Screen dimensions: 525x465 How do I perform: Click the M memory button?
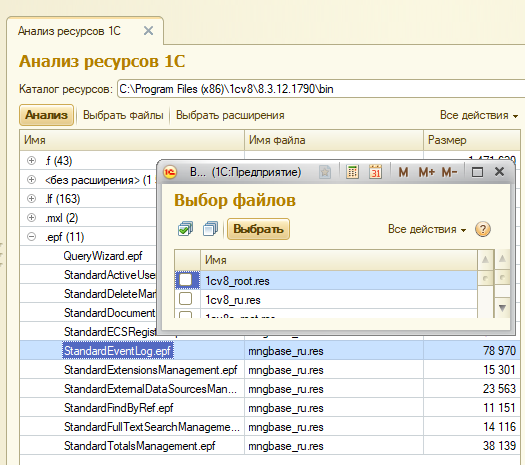(x=403, y=172)
